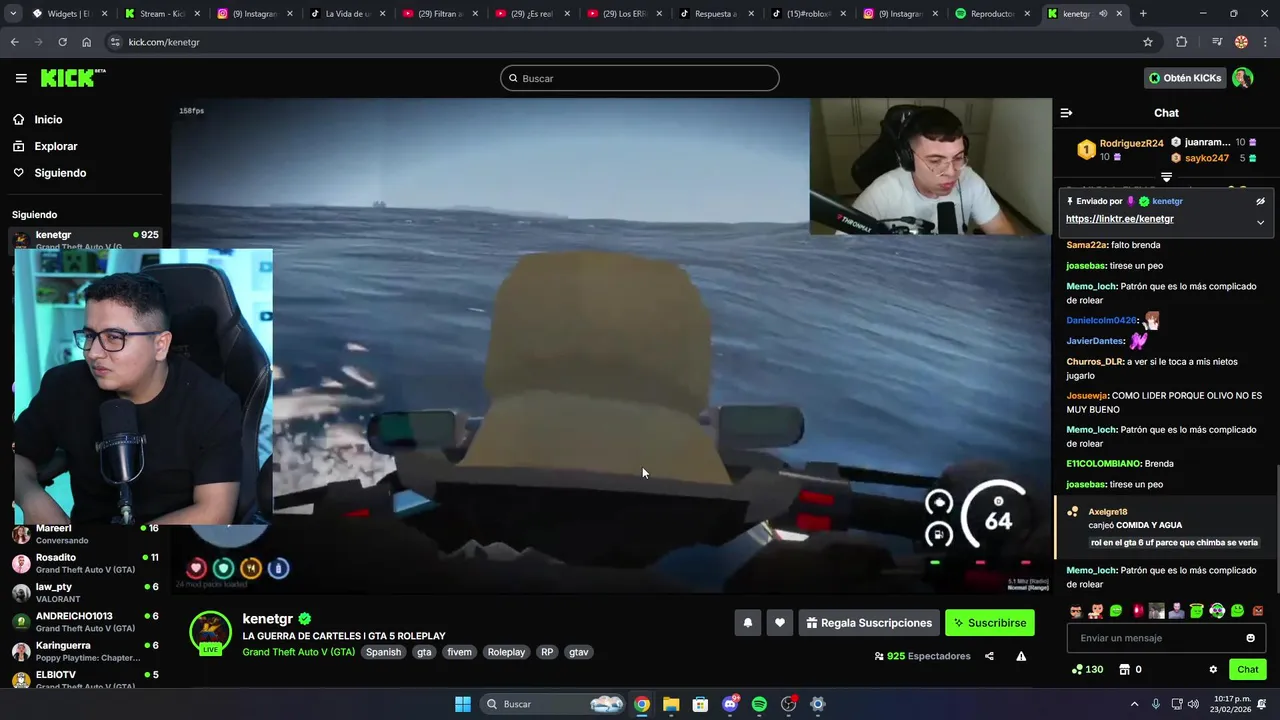The height and width of the screenshot is (720, 1280).
Task: Collapse the chat panel with the arrow icon
Action: [1066, 113]
